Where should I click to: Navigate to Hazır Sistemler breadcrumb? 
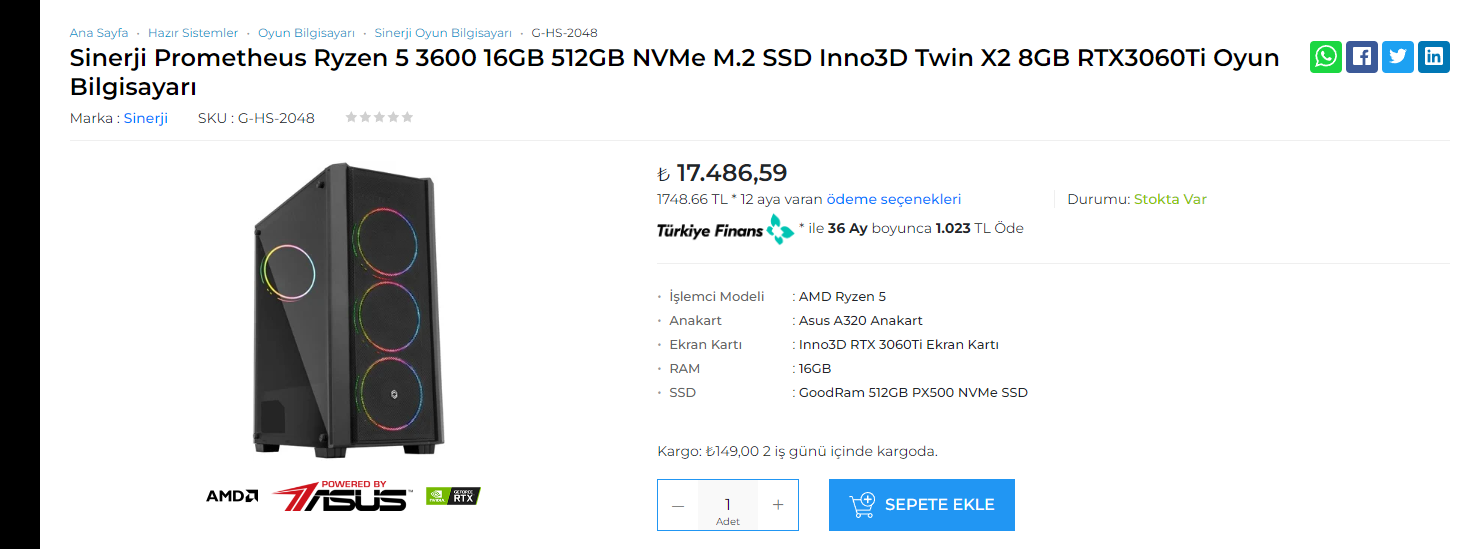click(193, 33)
